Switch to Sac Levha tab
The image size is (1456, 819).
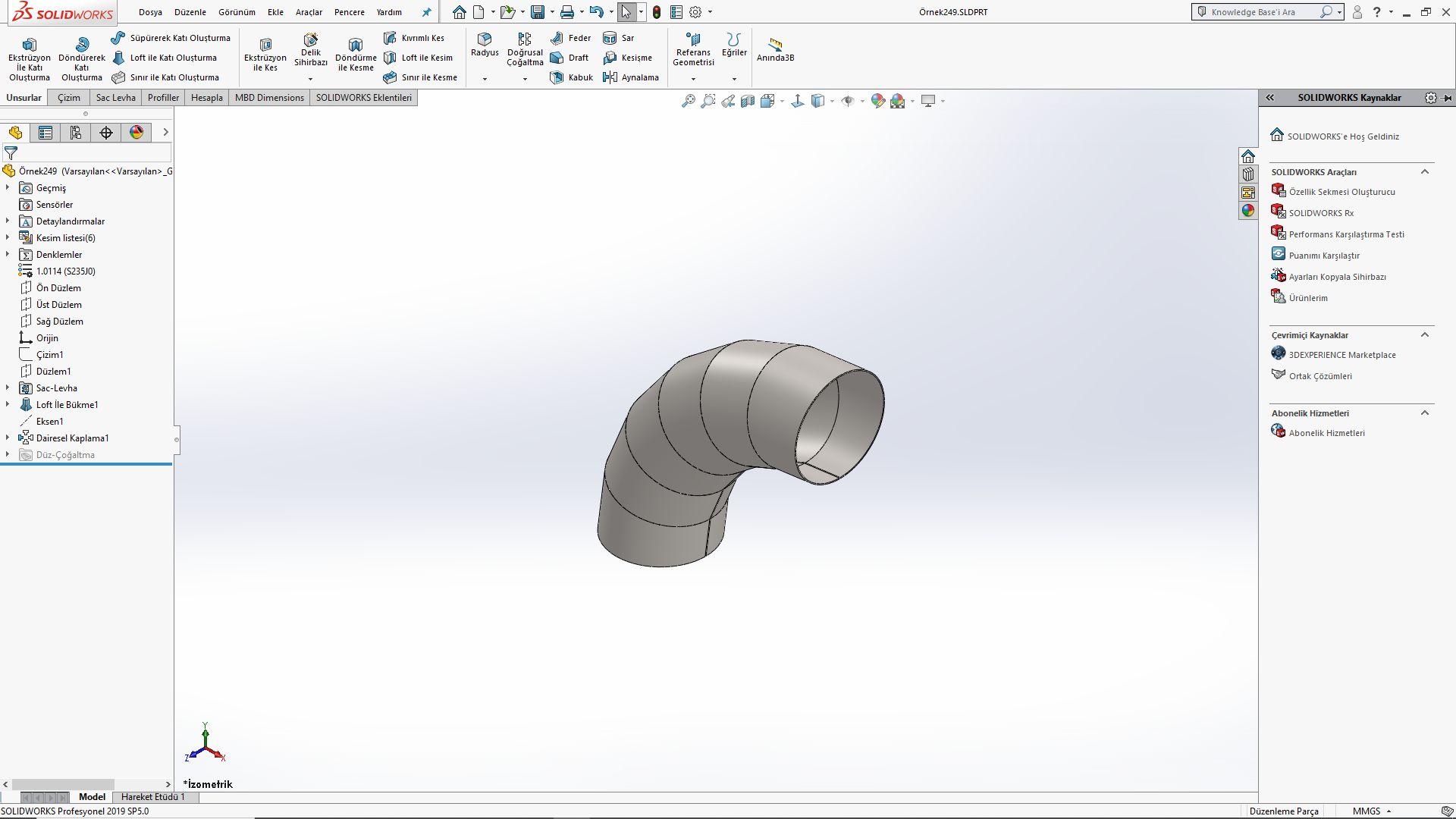click(115, 98)
